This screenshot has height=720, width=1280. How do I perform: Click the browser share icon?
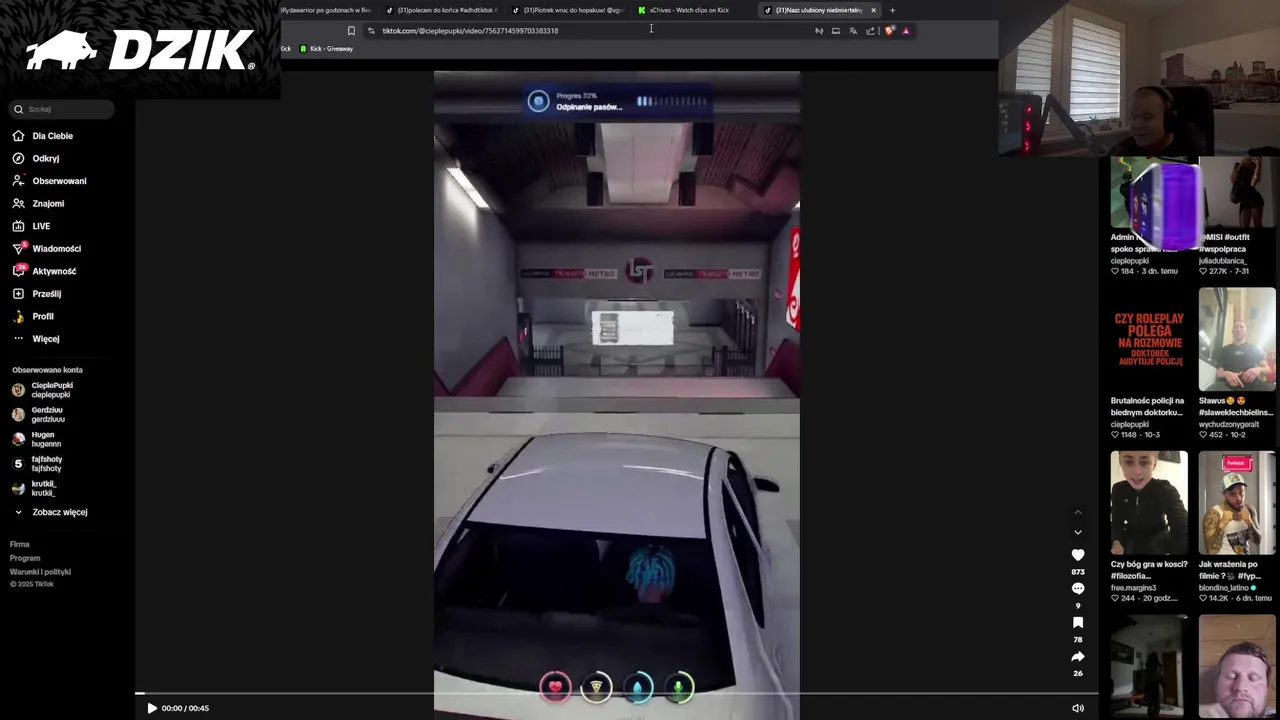tap(870, 31)
